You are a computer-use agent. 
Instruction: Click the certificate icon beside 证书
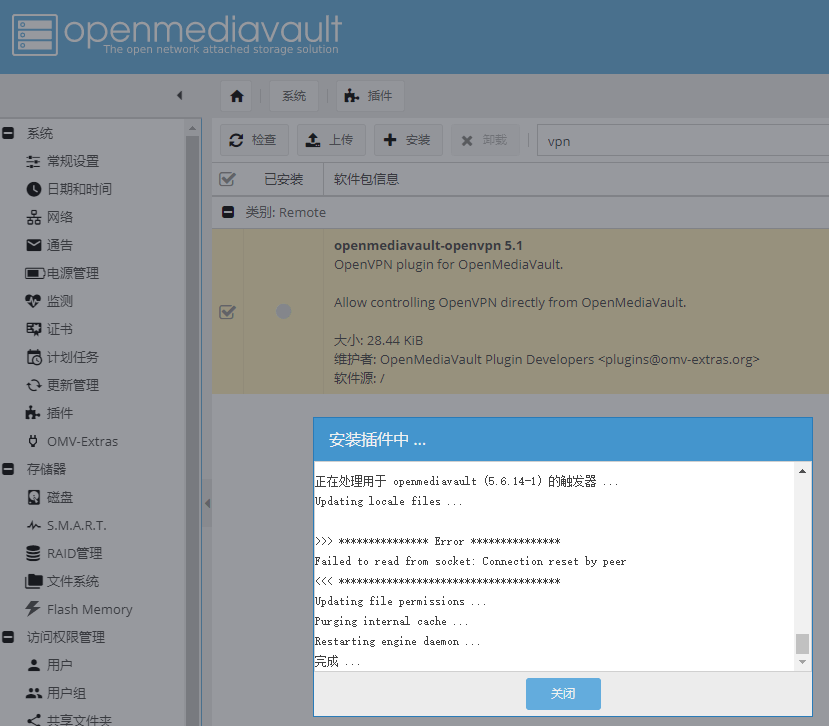point(33,329)
